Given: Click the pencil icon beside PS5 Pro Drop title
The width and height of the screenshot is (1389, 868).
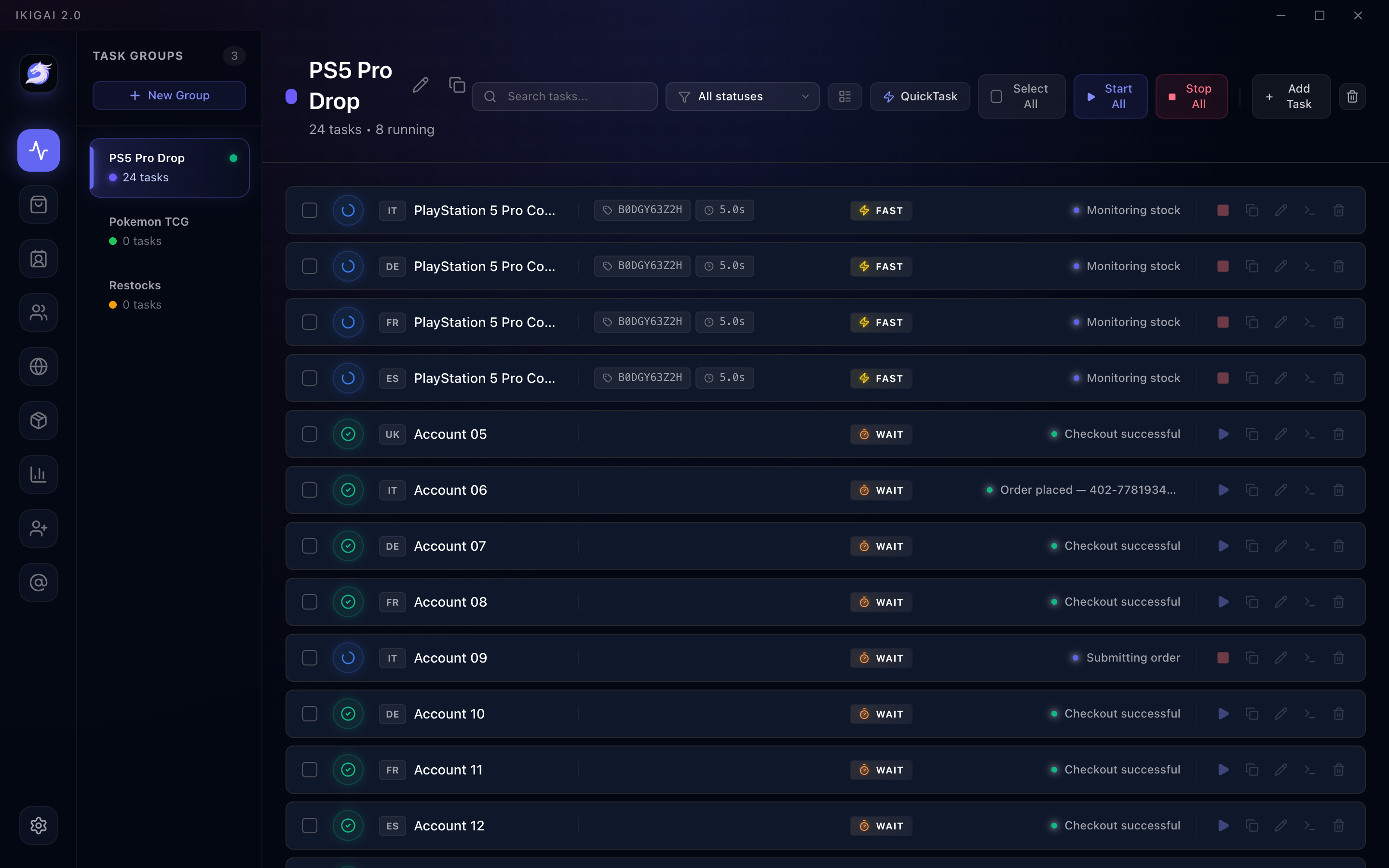Looking at the screenshot, I should tap(420, 85).
